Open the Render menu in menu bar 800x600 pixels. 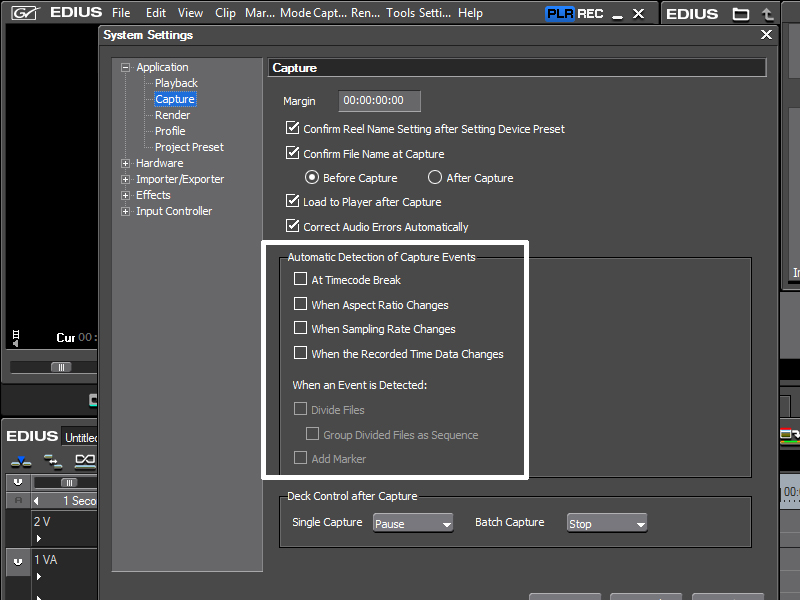[365, 13]
